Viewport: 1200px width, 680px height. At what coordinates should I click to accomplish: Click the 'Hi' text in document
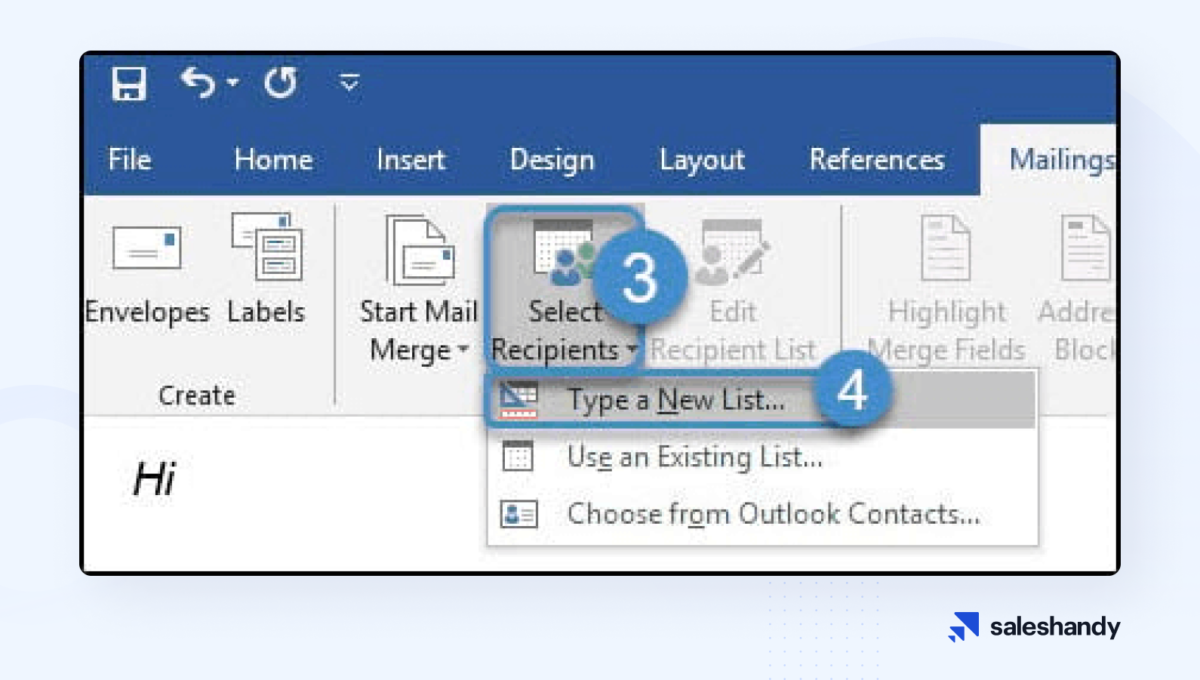point(155,481)
